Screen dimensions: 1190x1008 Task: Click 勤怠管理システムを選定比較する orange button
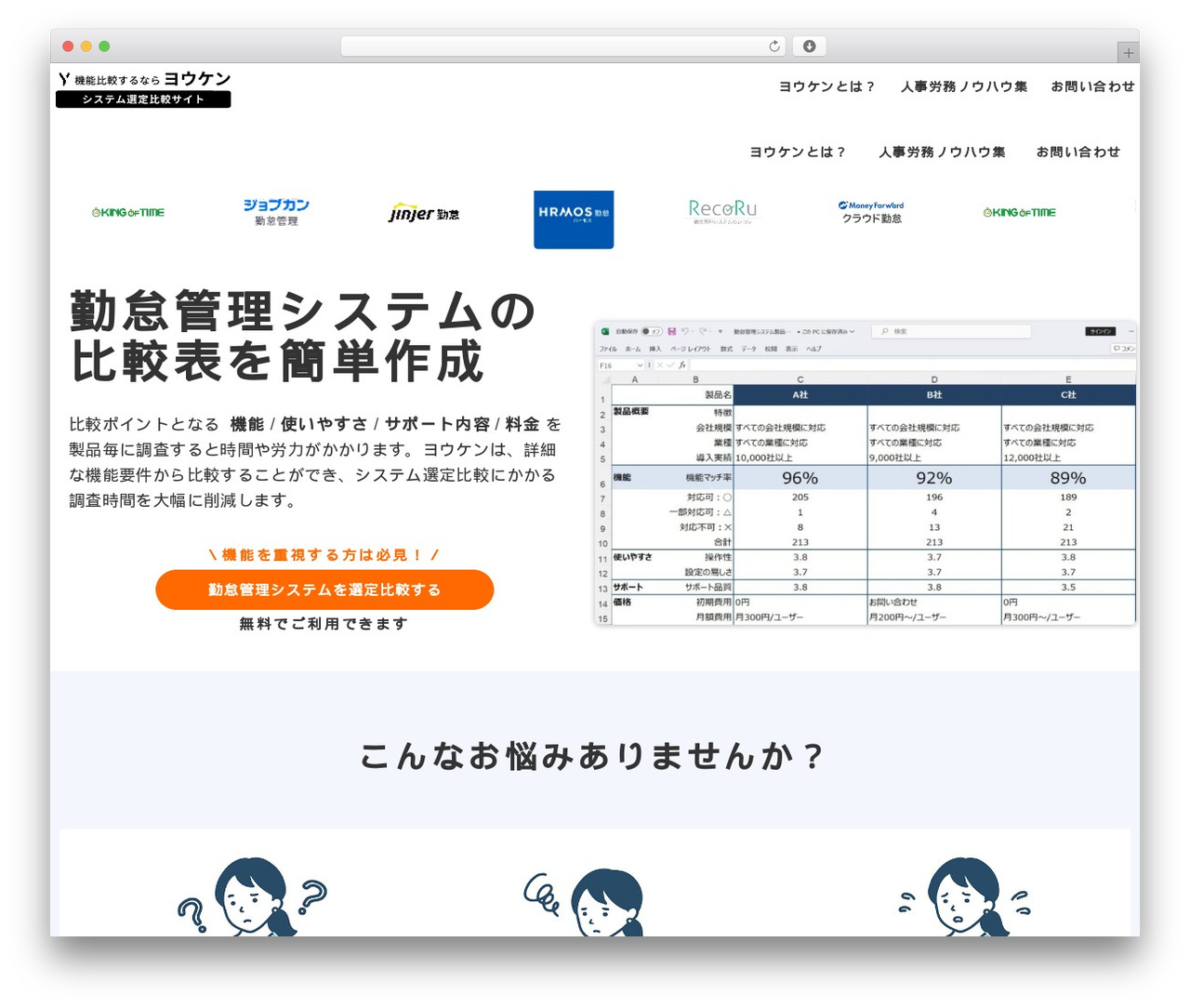coord(324,590)
